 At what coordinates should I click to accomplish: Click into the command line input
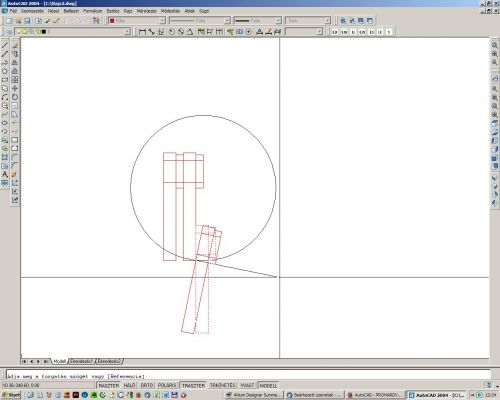click(248, 376)
